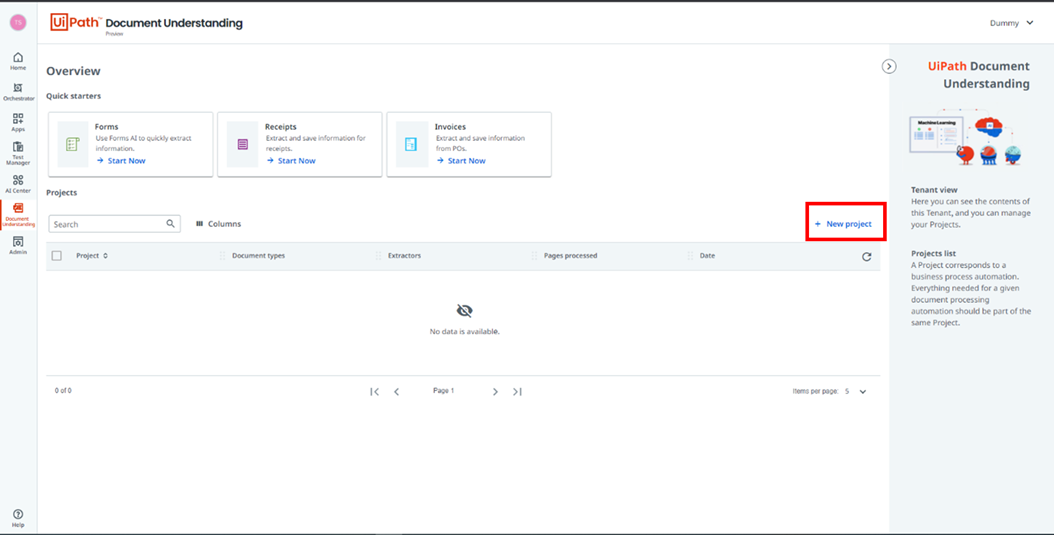
Task: Click the TS user avatar
Action: (x=18, y=22)
